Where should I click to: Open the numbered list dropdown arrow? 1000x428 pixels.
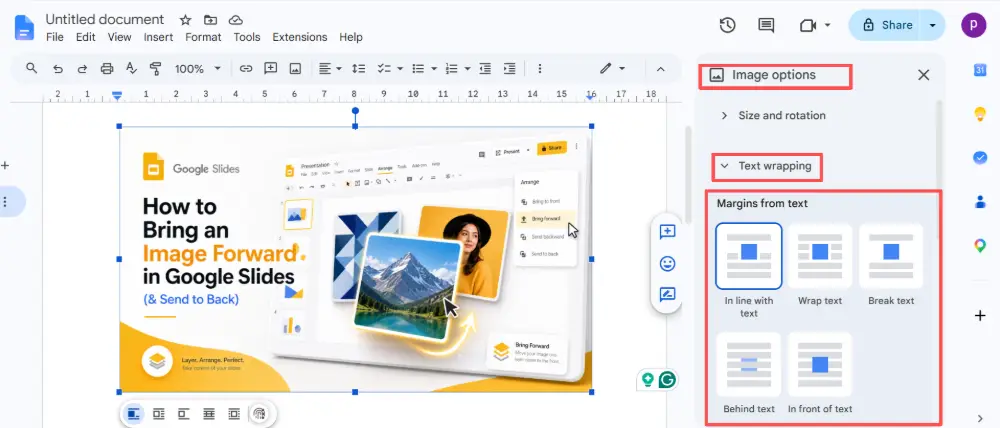tap(467, 68)
